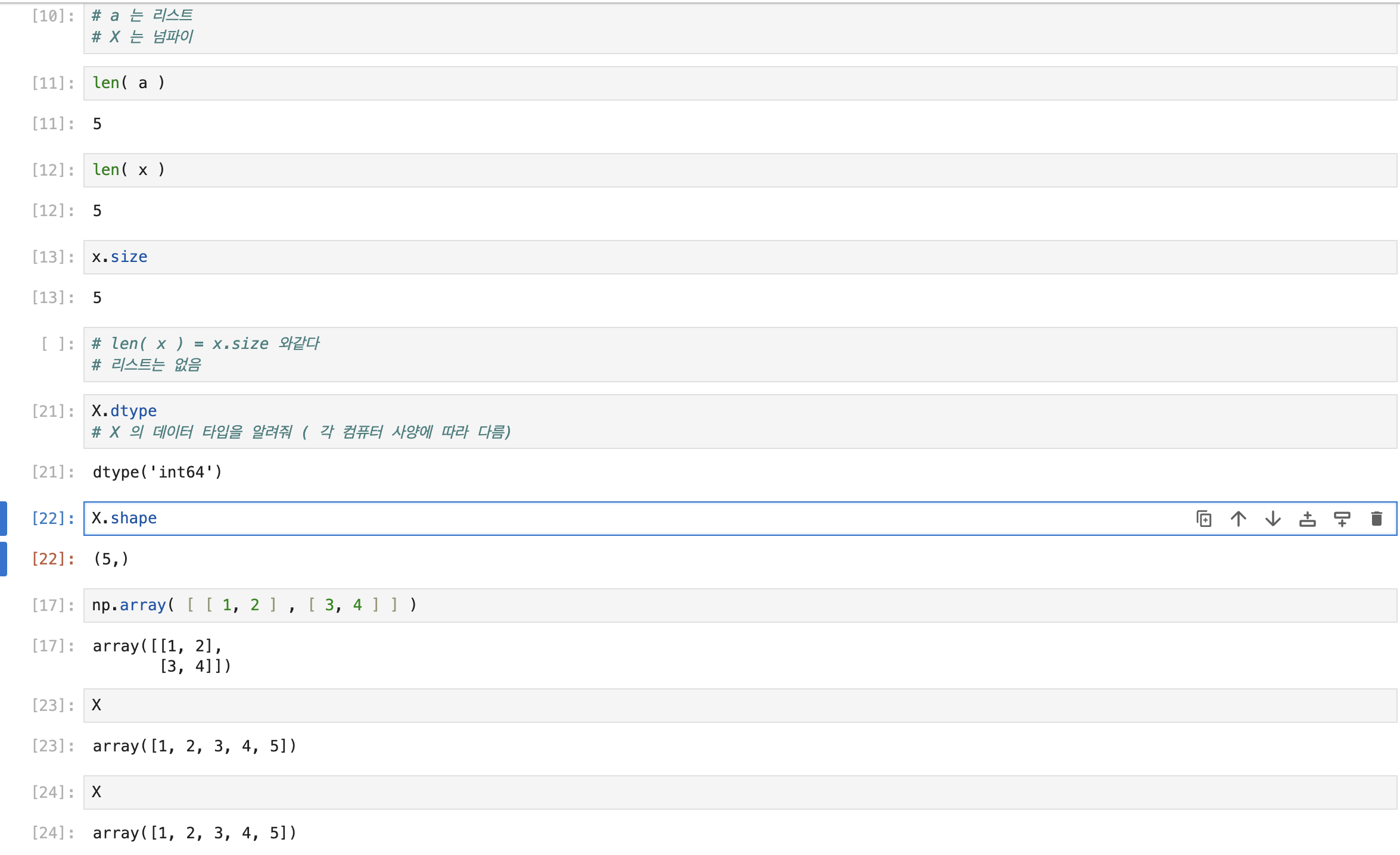Collapse the (5,) output of cell 22

point(4,559)
